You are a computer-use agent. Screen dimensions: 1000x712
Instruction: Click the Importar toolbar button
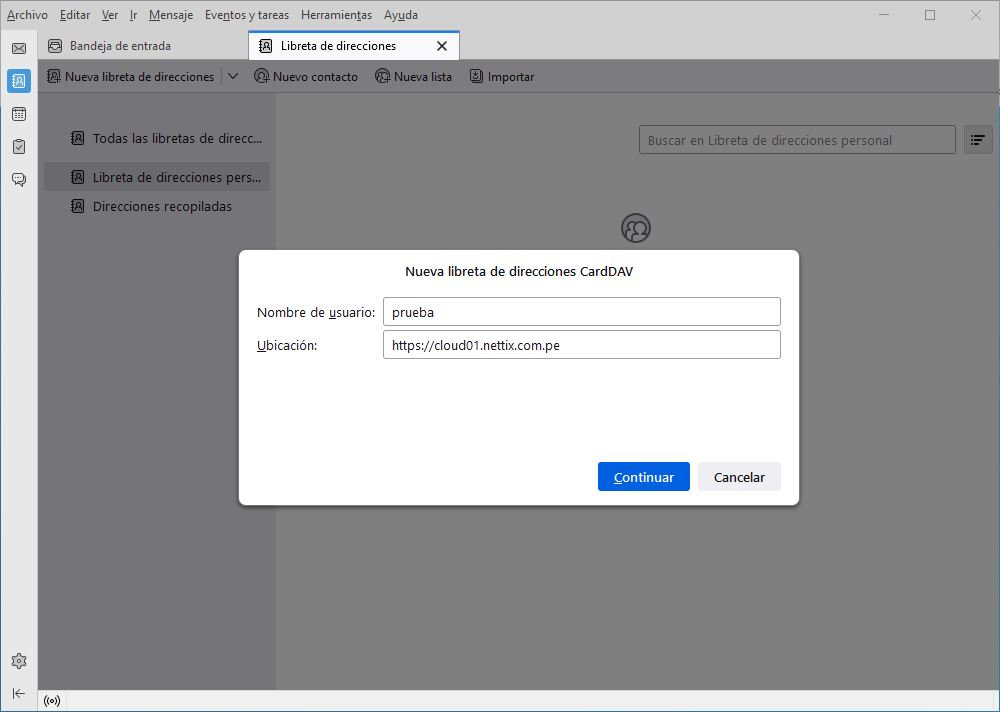tap(502, 76)
